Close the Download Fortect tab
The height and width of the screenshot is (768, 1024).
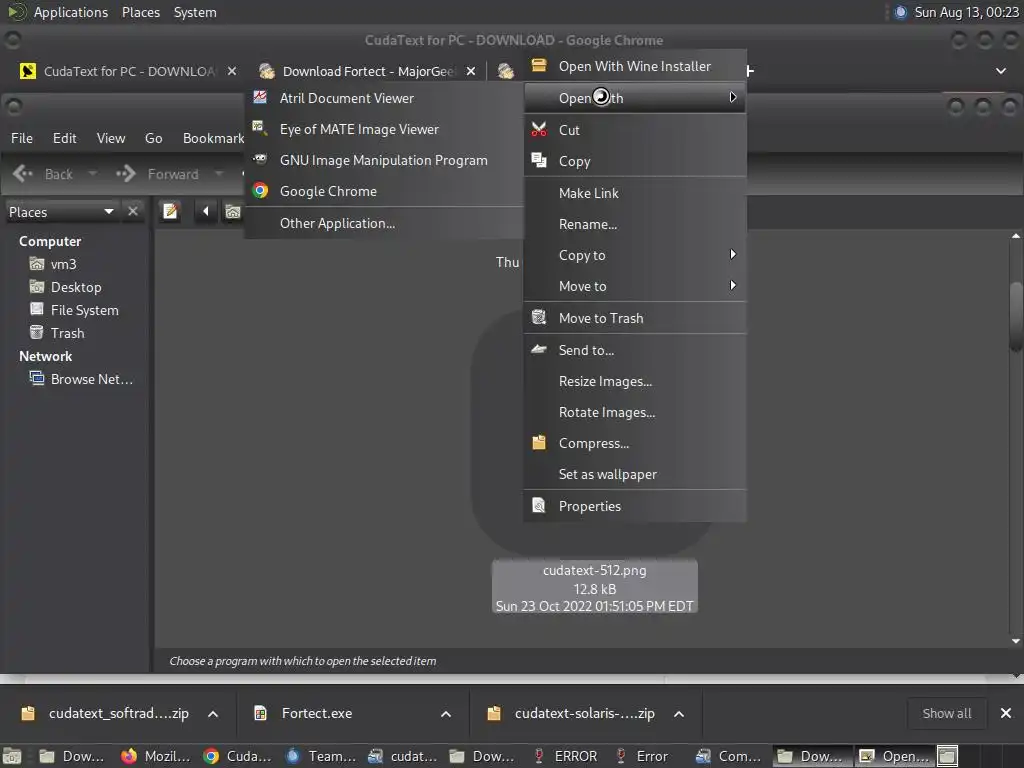pos(471,71)
